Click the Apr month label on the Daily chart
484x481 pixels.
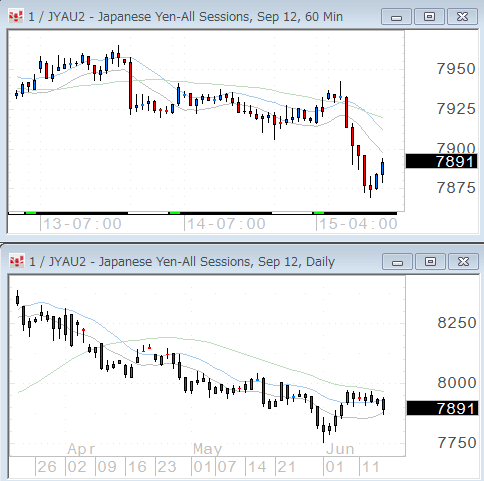(81, 449)
